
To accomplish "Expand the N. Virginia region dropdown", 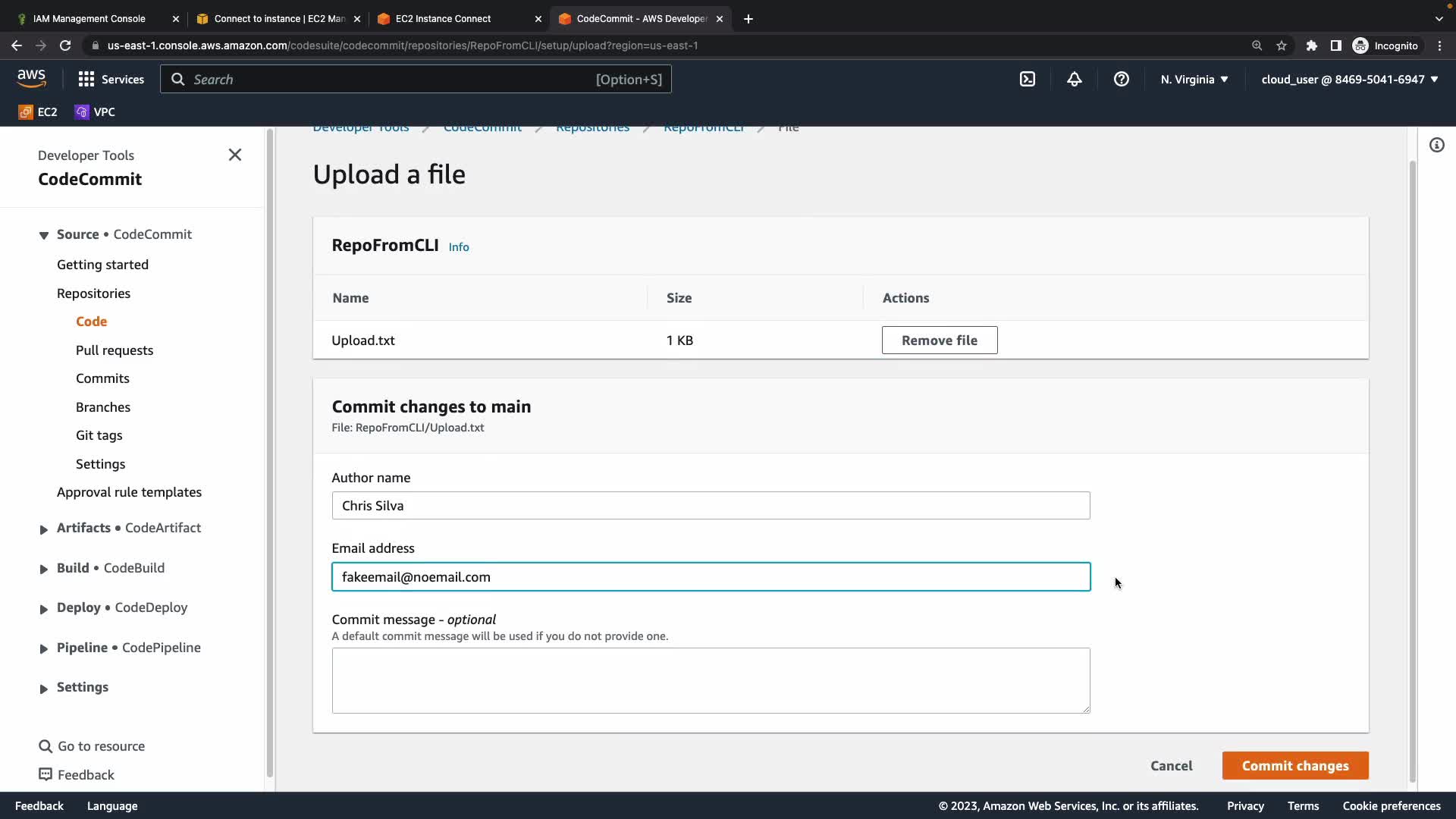I will pos(1194,79).
